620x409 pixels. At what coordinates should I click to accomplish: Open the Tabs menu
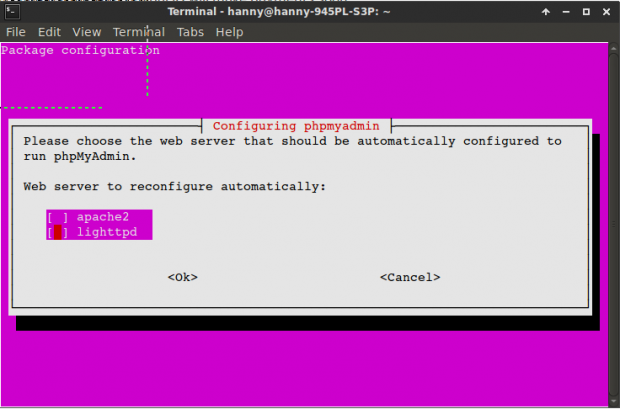coord(190,32)
